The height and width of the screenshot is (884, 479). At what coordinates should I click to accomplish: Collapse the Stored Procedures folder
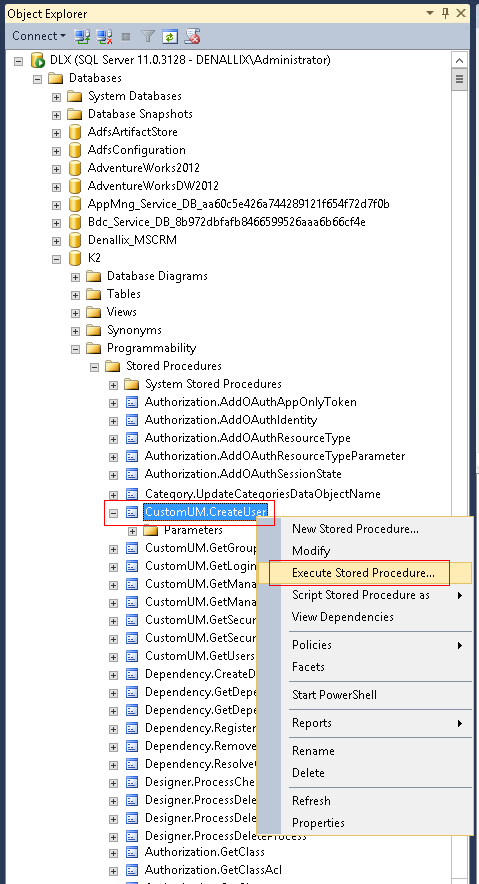(95, 366)
